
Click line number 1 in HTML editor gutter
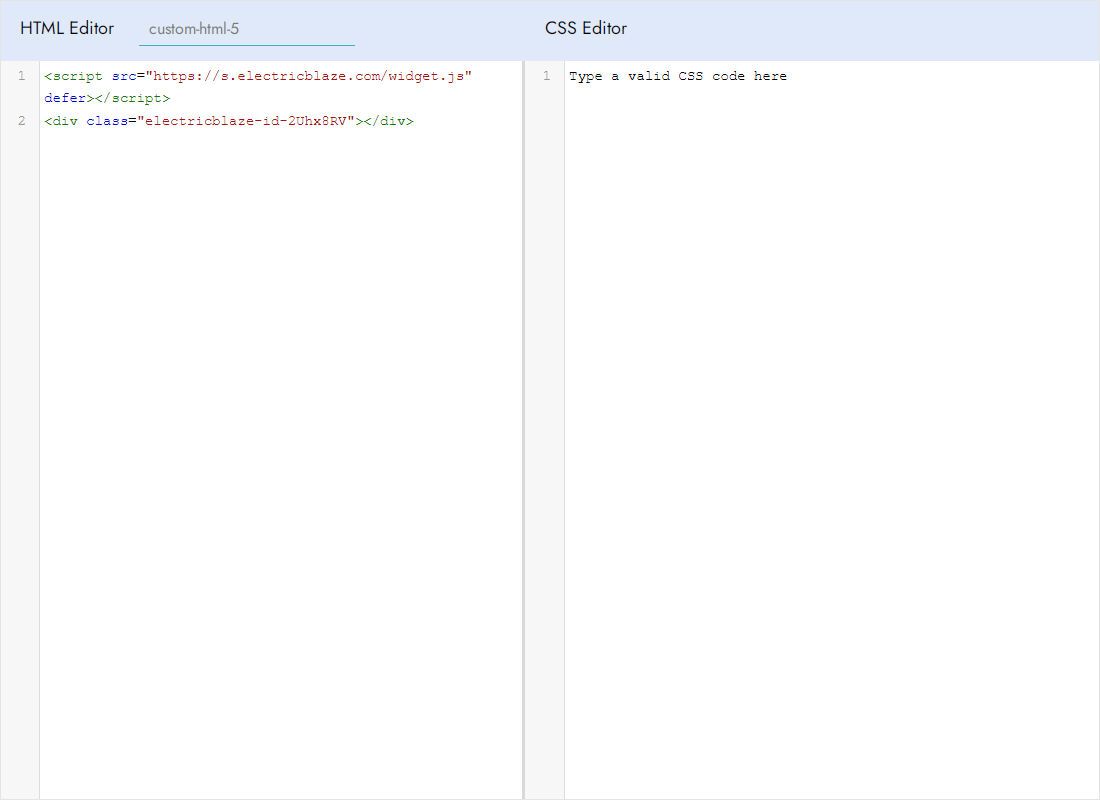point(22,76)
